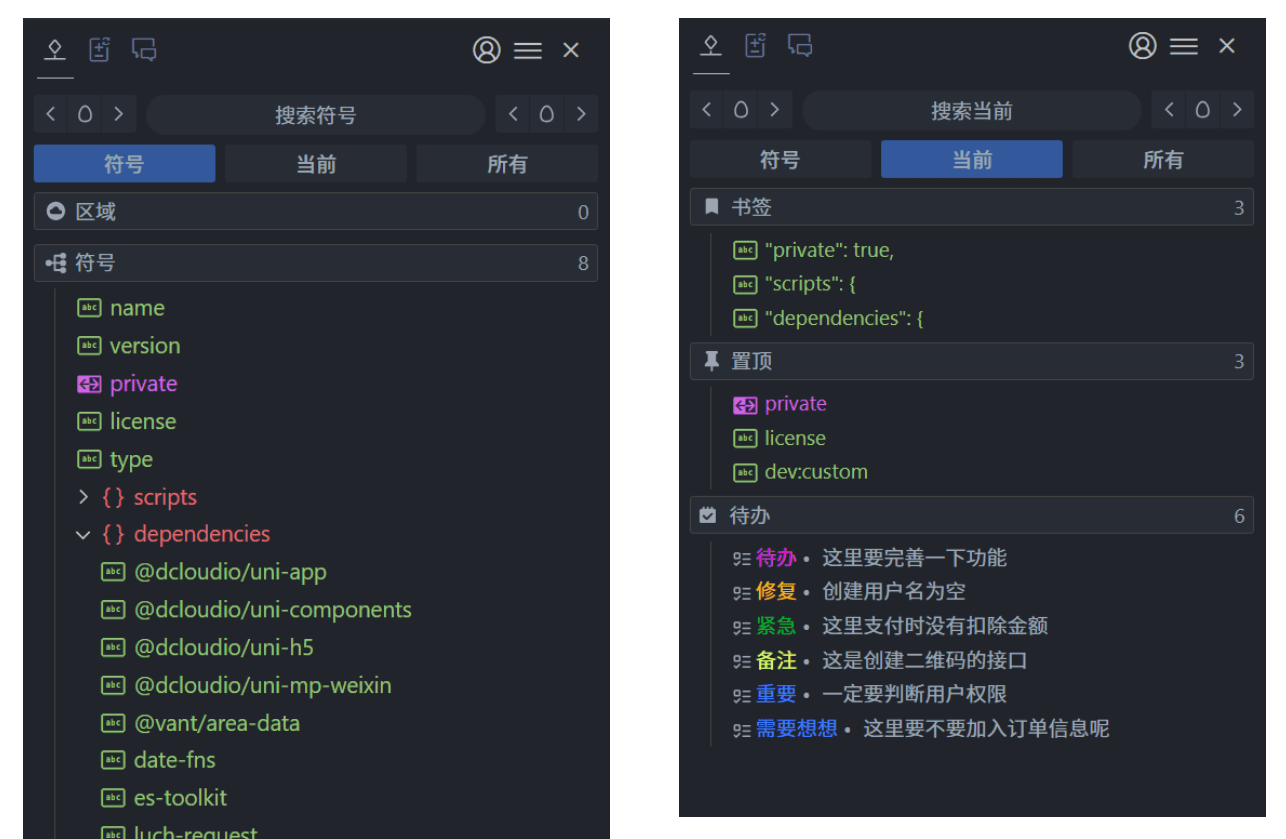Open bookmark "private": true,

(829, 250)
